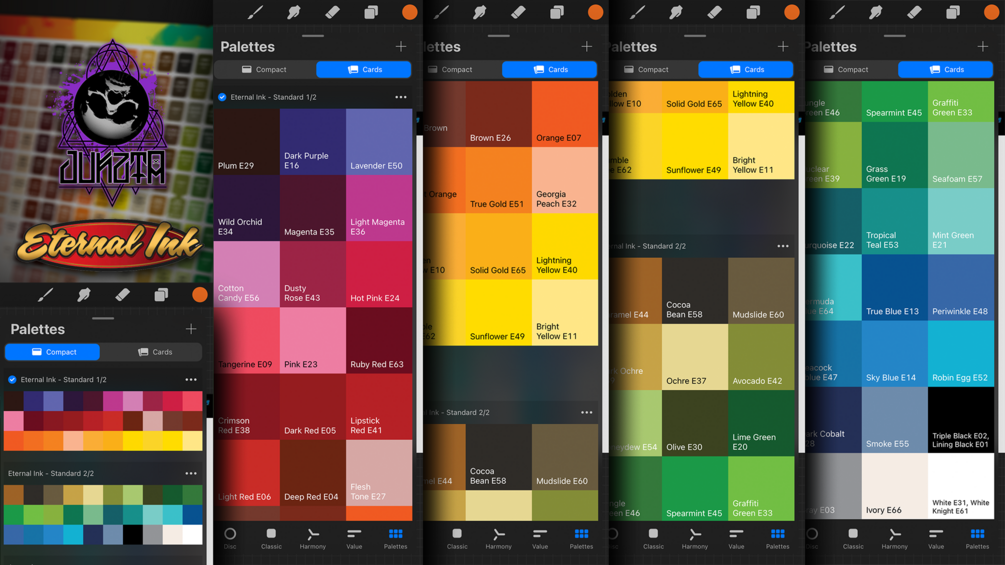Click the Eternal Ink logo image

109,244
